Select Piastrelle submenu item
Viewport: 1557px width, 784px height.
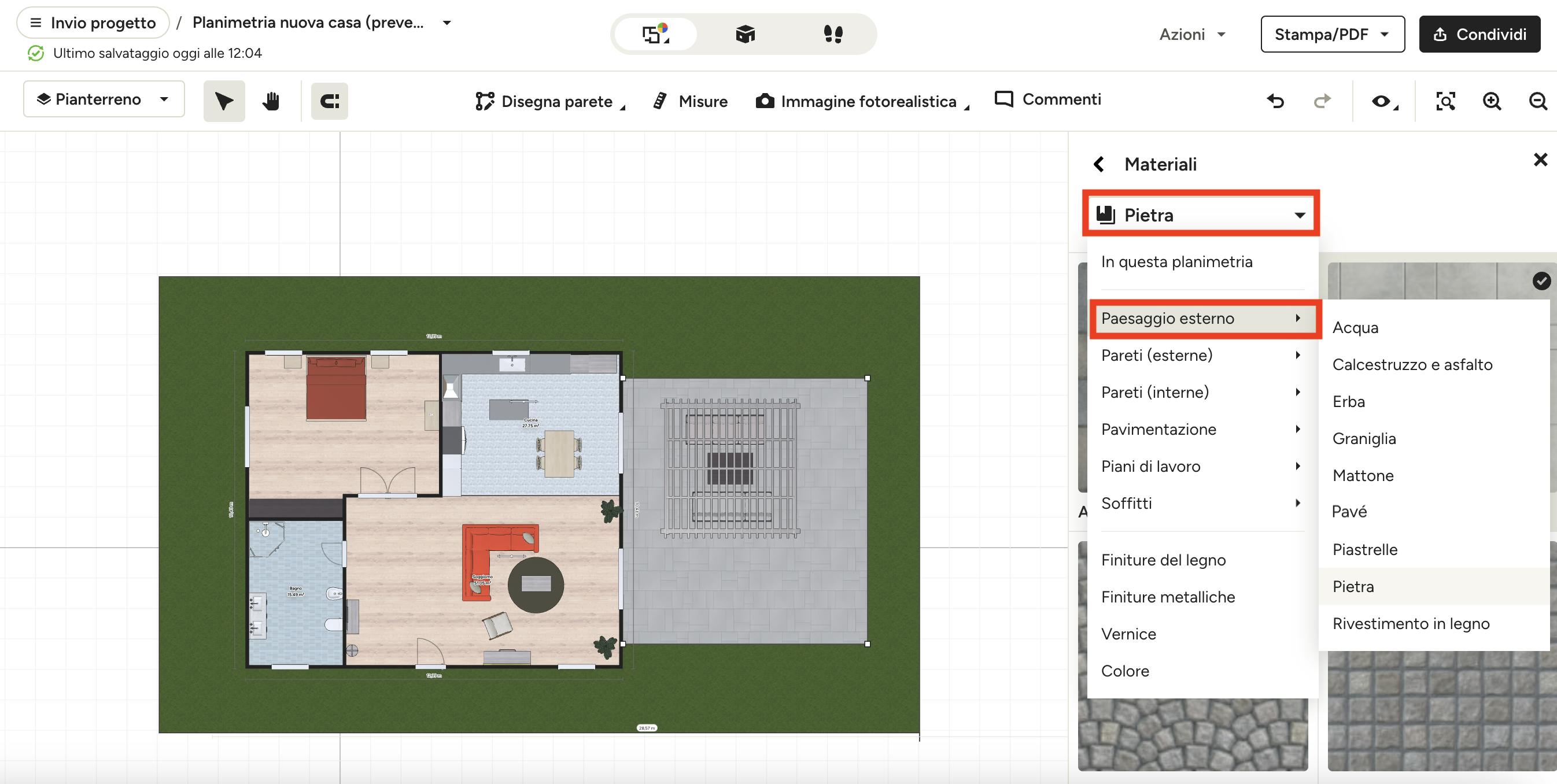pyautogui.click(x=1434, y=550)
